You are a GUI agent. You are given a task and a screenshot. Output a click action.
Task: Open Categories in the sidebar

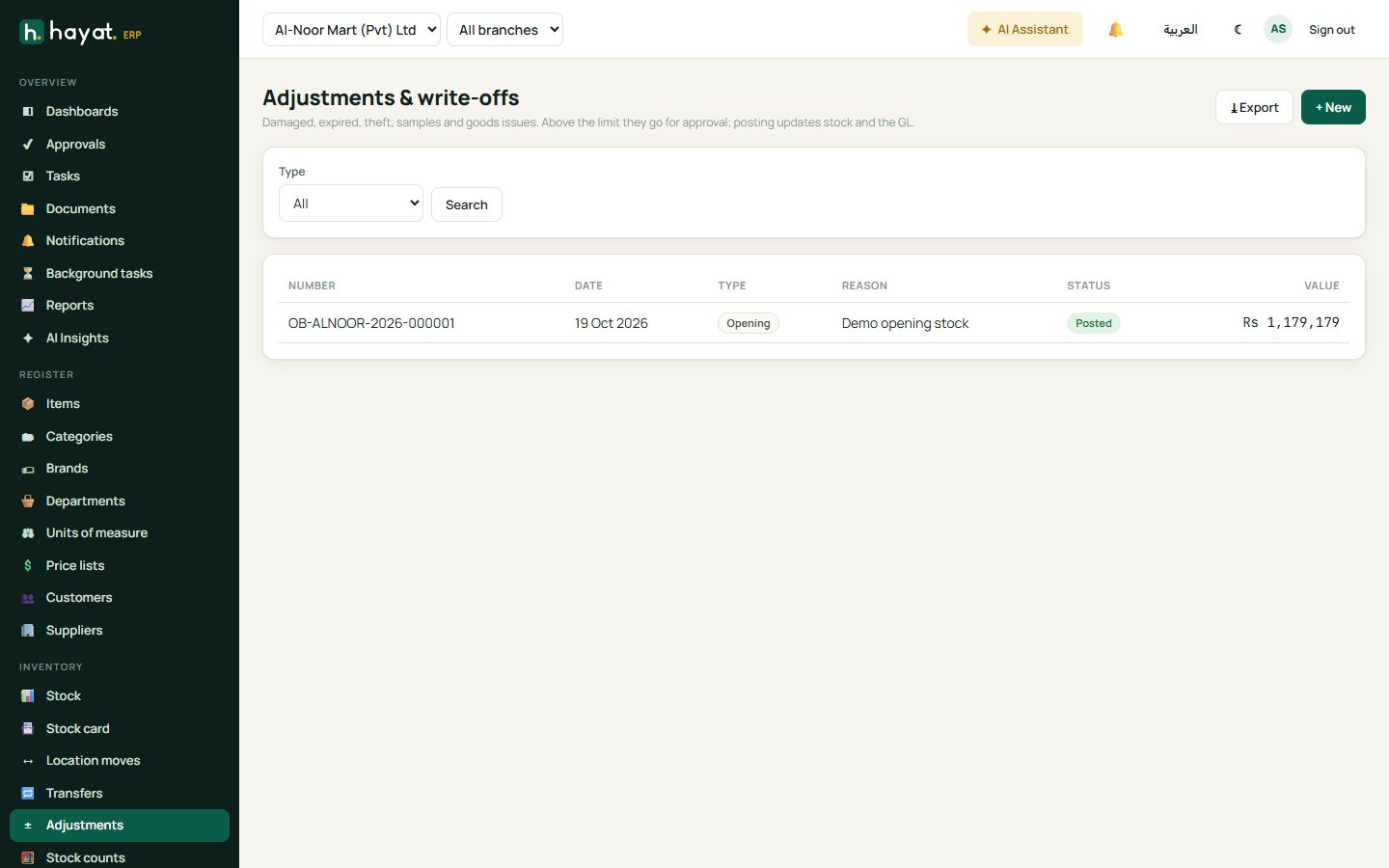click(120, 437)
